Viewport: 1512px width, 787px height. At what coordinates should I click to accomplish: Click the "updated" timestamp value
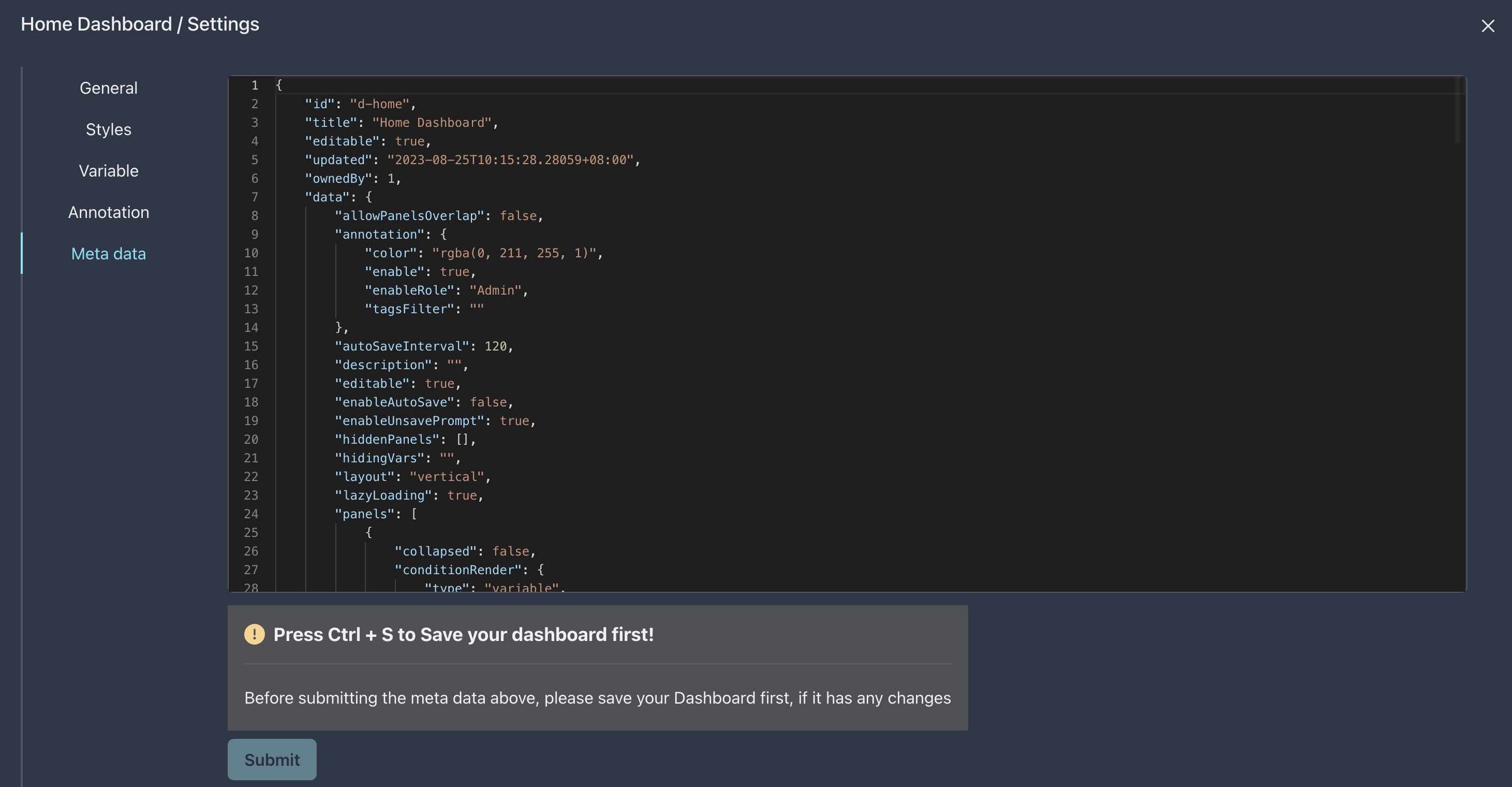tap(510, 160)
